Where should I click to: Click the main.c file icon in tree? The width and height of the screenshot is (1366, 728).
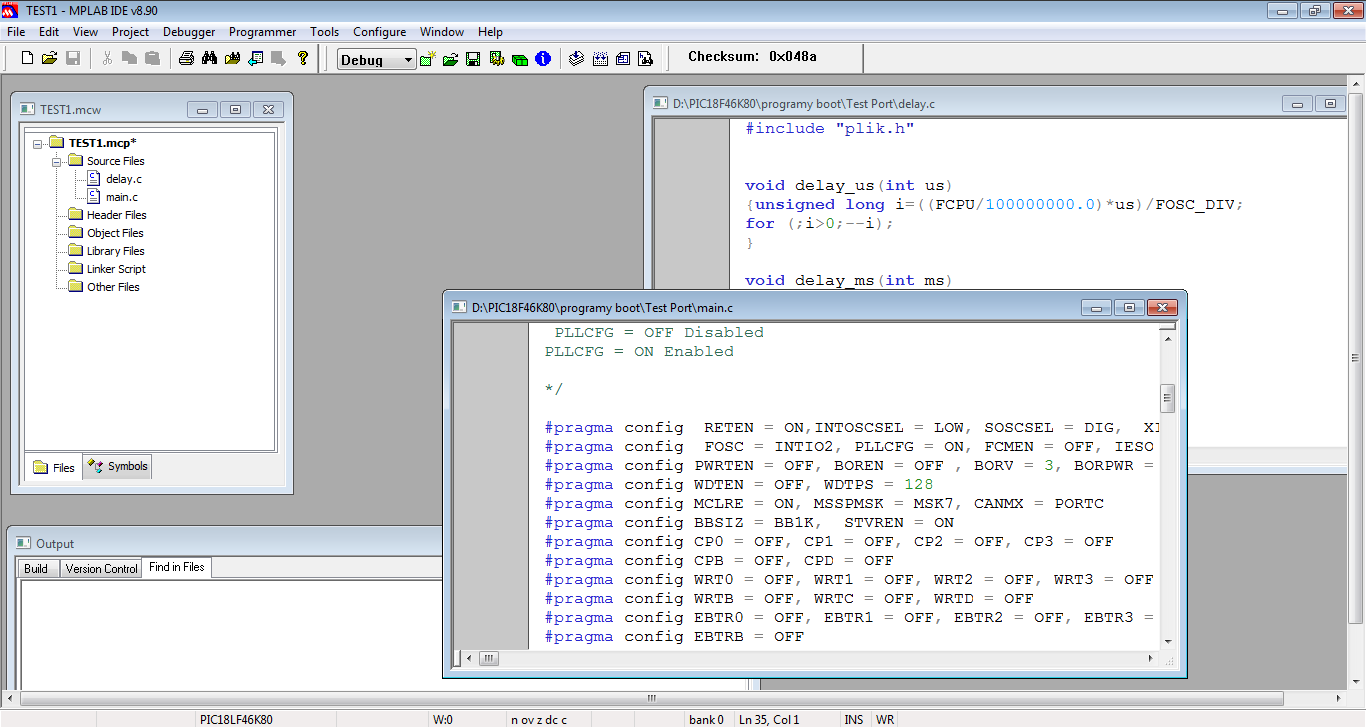[94, 197]
